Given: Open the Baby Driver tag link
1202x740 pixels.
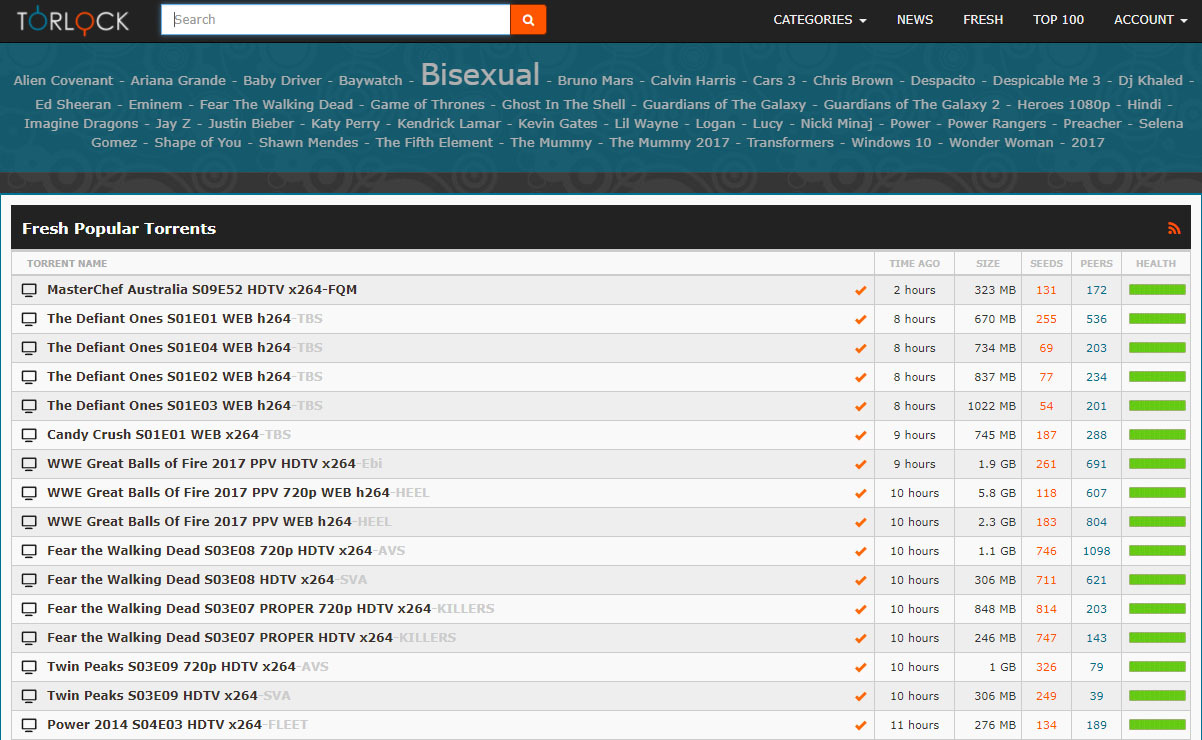Looking at the screenshot, I should tap(282, 80).
